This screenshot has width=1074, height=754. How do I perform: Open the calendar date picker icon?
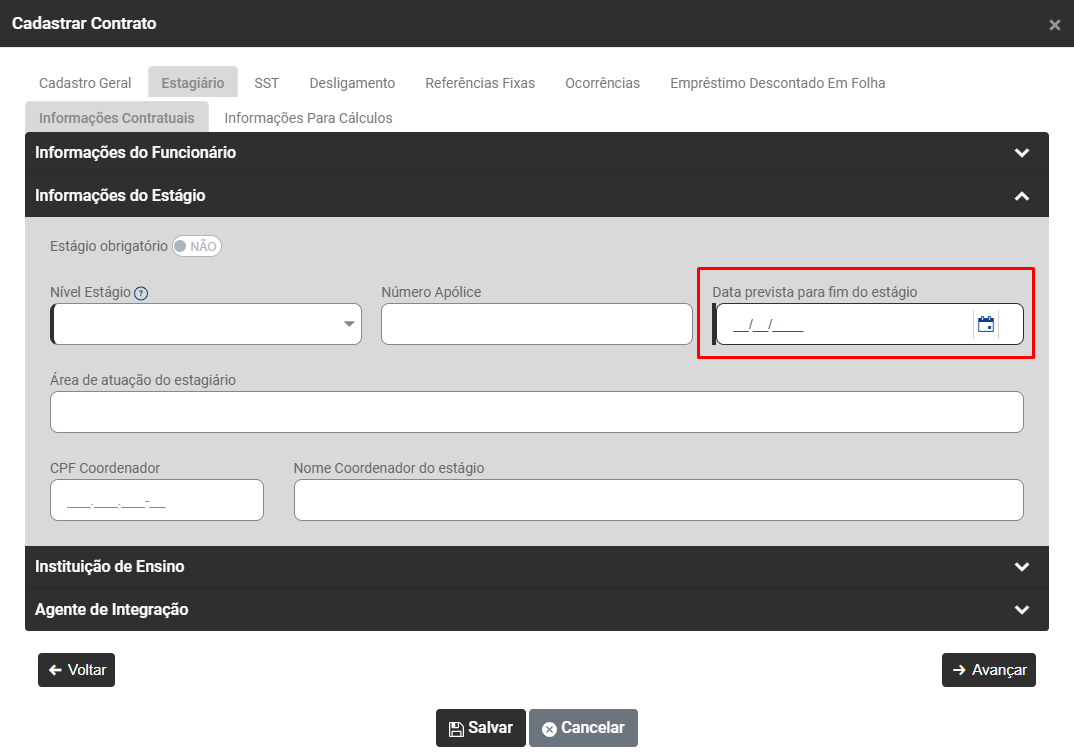[x=985, y=324]
